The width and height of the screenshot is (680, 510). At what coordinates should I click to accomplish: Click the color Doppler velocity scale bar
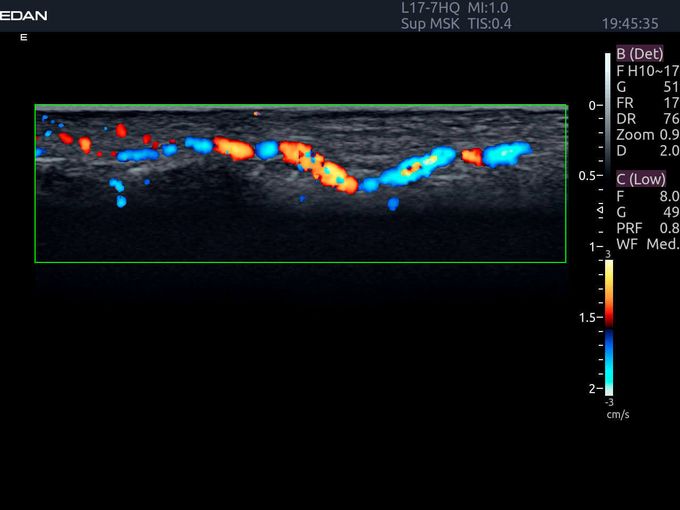coord(607,325)
